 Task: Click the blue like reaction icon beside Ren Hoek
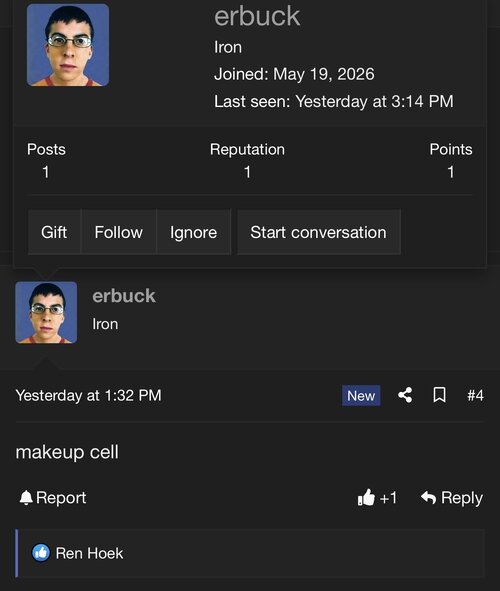pyautogui.click(x=41, y=553)
